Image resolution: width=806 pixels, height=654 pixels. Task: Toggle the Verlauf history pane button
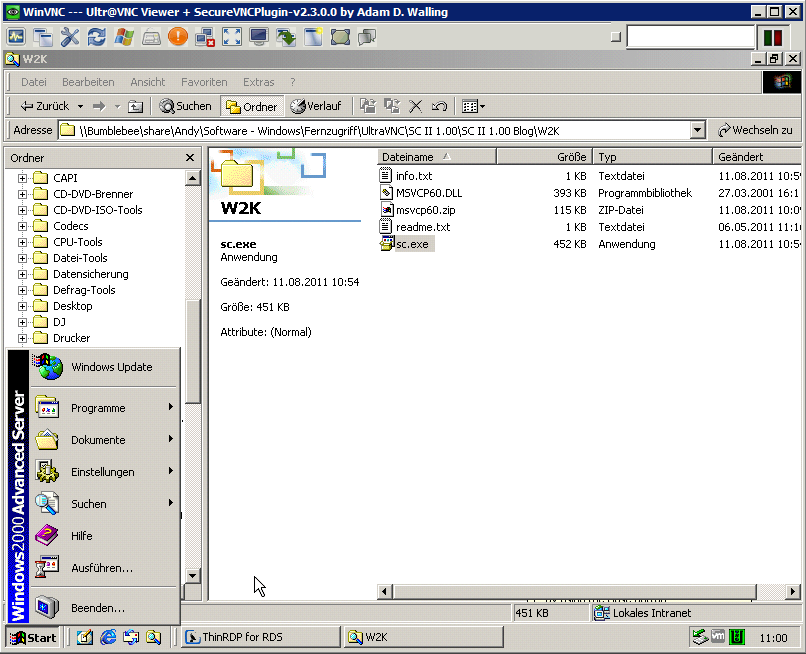315,106
